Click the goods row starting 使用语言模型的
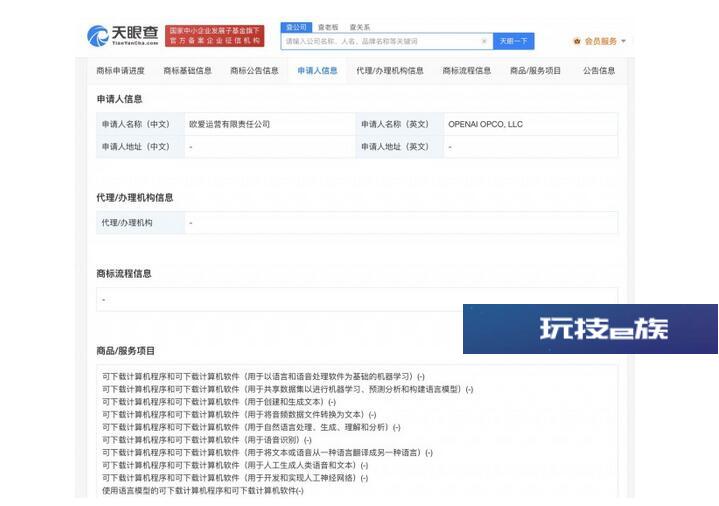Viewport: 719px width, 506px height. [203, 491]
